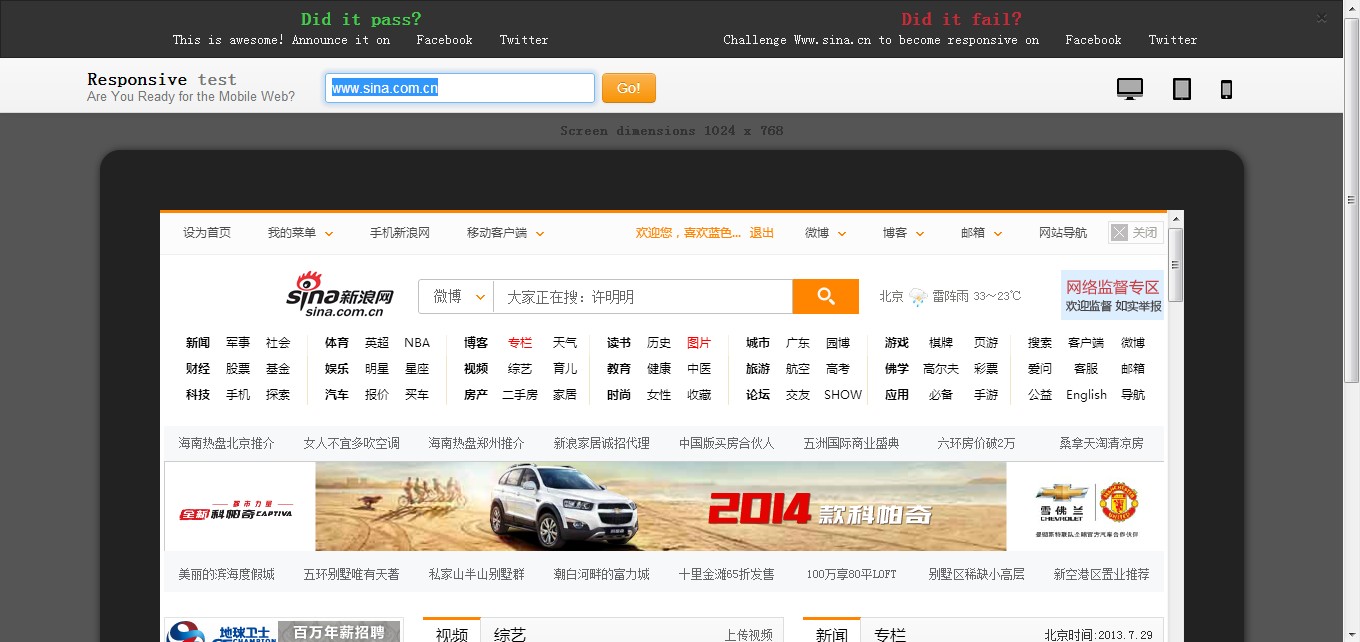Click 上传视频 link
The image size is (1360, 642).
click(749, 635)
